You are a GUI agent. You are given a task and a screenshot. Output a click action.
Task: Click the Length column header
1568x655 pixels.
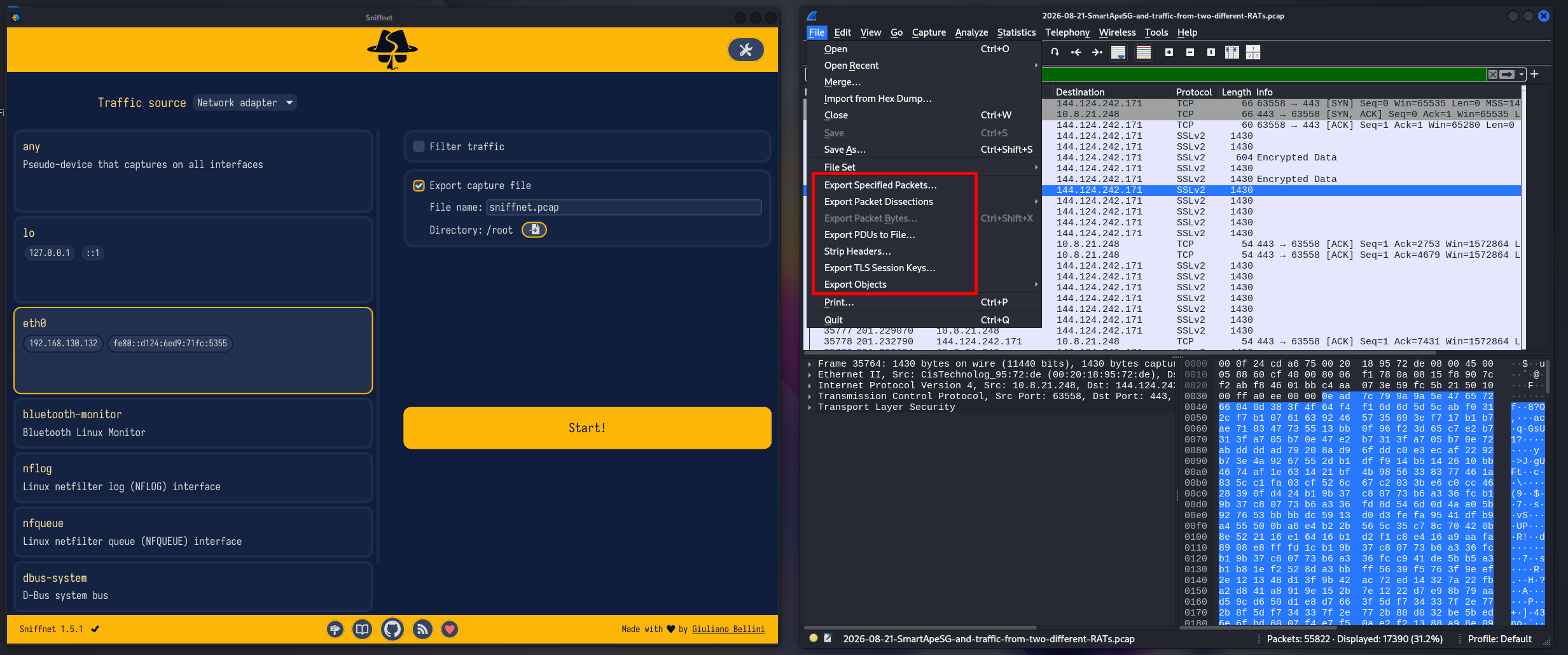[1236, 92]
